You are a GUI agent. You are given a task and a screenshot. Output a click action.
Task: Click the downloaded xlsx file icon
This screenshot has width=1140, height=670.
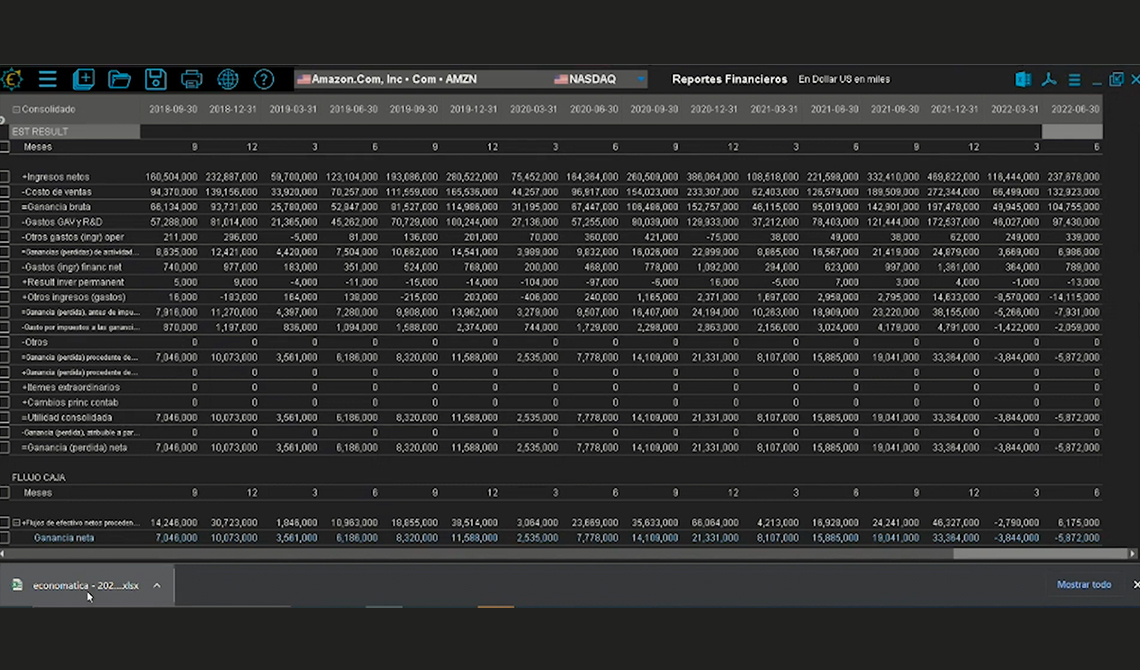(x=17, y=585)
